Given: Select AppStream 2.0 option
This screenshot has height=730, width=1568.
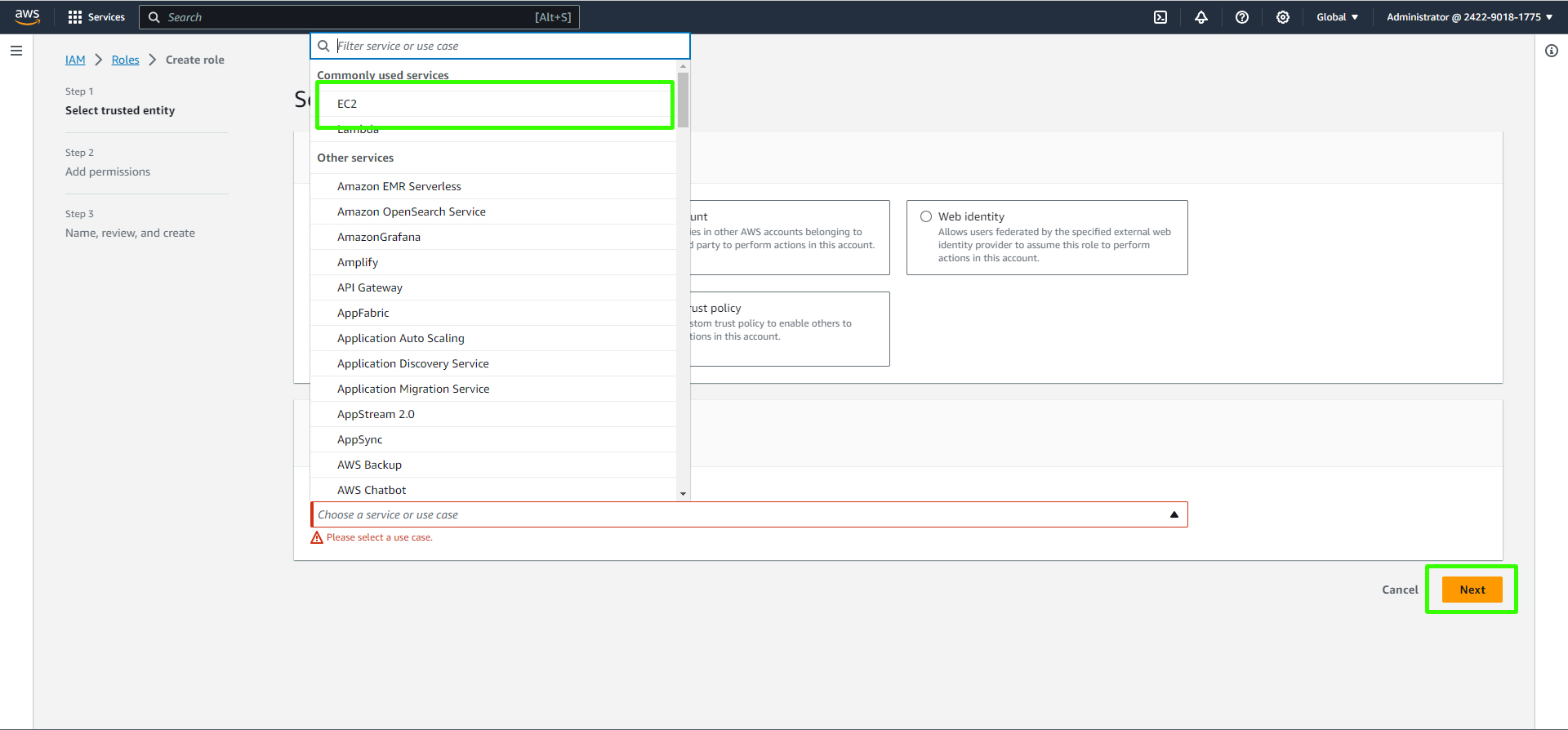Looking at the screenshot, I should 493,414.
